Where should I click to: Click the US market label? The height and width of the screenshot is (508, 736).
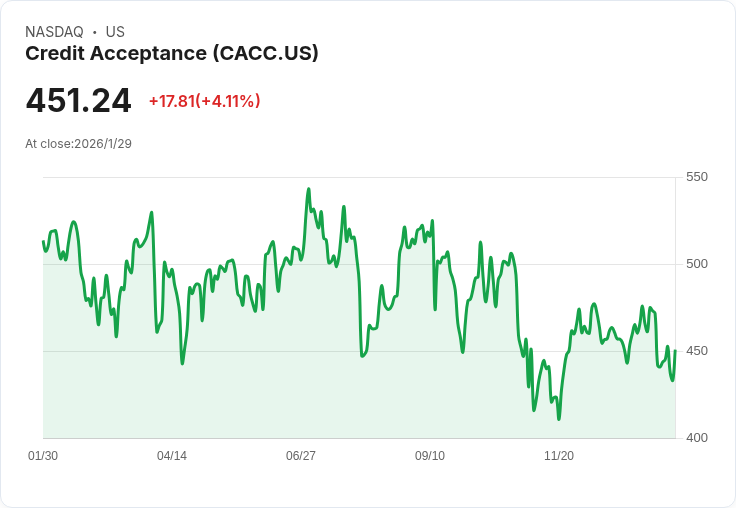tap(115, 32)
